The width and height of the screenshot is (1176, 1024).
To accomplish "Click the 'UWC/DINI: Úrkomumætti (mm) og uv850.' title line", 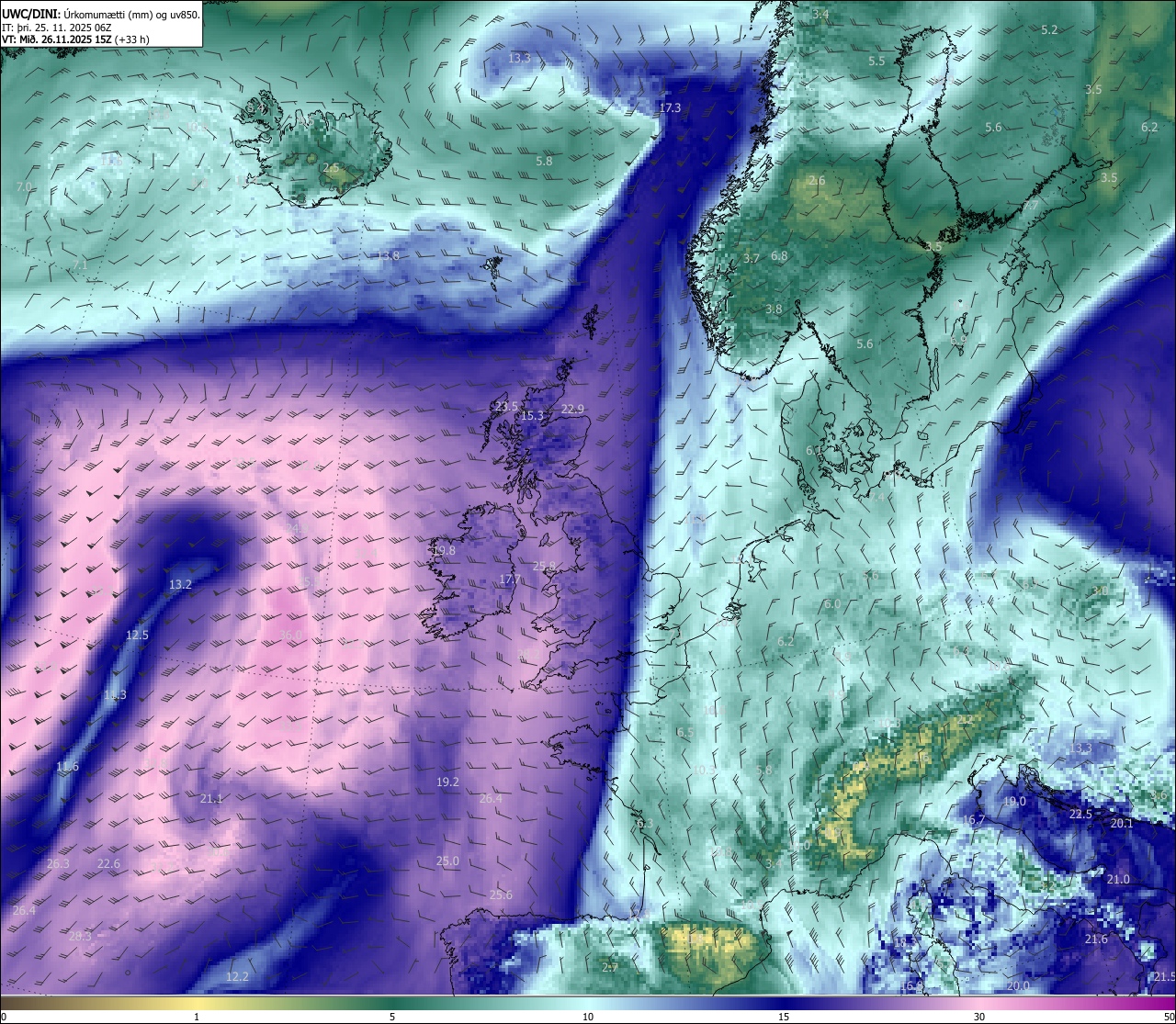I will [x=101, y=15].
